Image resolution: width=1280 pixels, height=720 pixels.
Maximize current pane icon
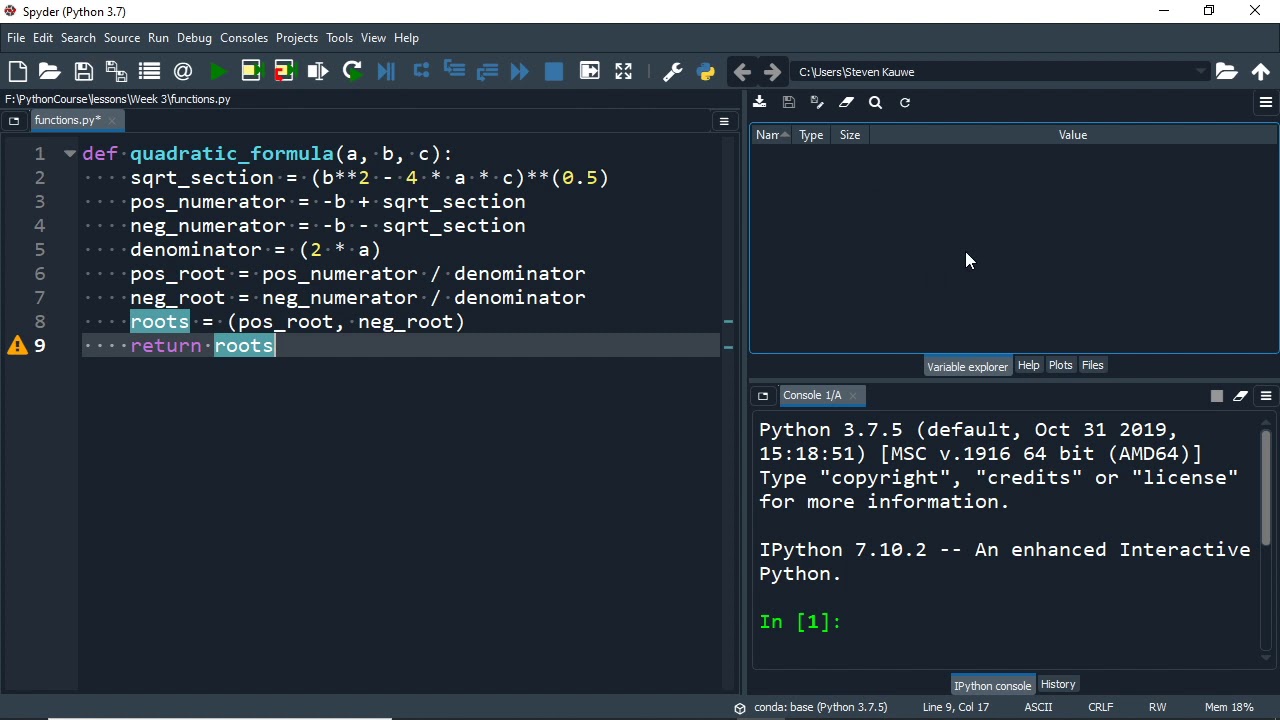coord(590,72)
